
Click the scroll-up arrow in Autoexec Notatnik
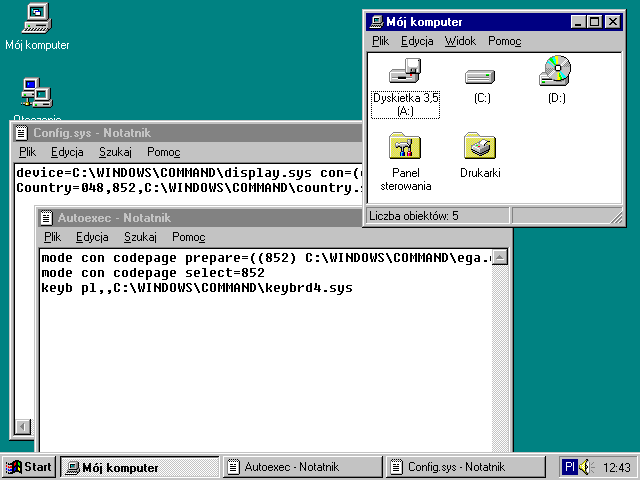500,258
